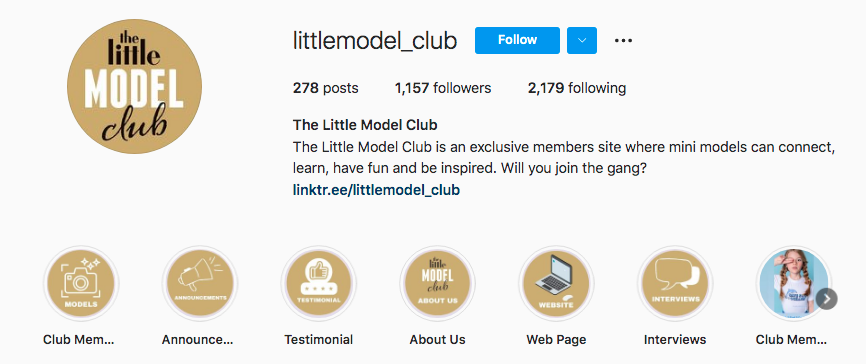
Task: View the Testimonial thumbs-up highlight
Action: click(x=319, y=283)
